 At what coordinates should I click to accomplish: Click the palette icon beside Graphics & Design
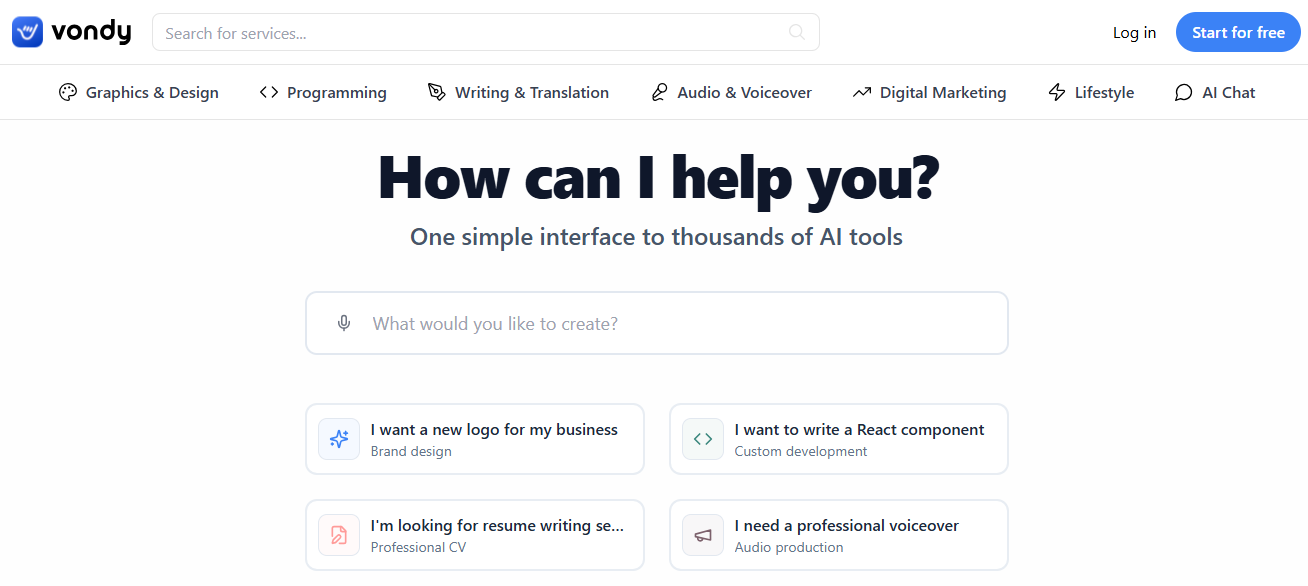pos(68,92)
